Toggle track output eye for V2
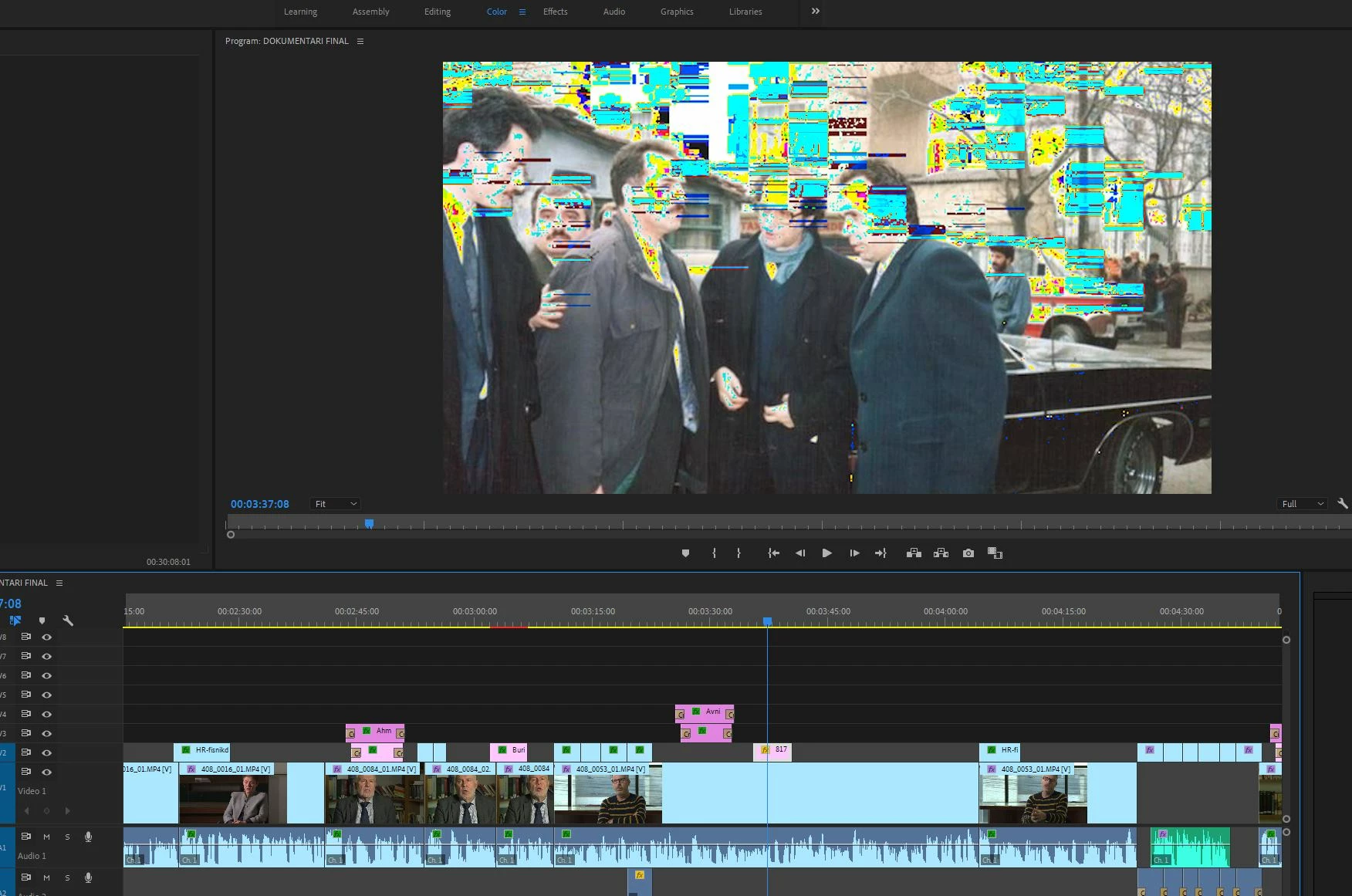 [46, 753]
